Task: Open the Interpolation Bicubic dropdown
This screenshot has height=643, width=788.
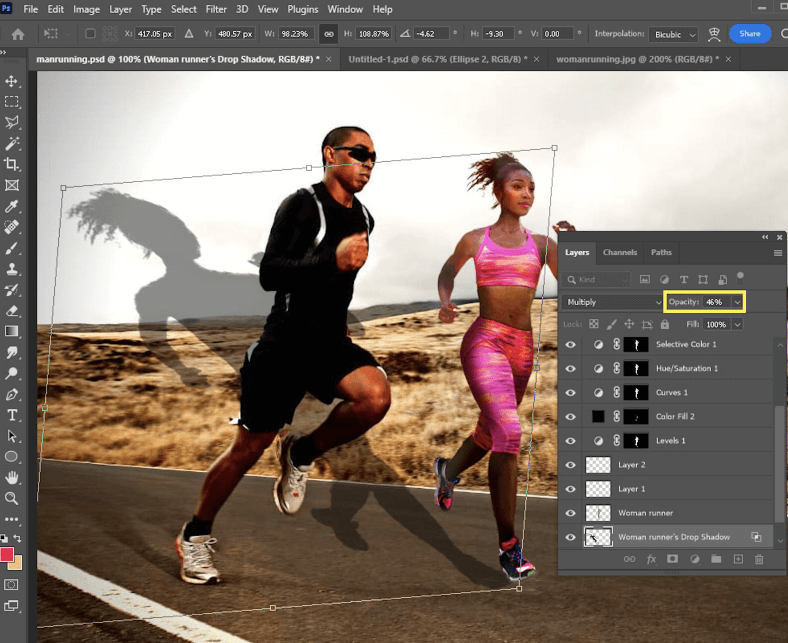Action: [x=673, y=33]
